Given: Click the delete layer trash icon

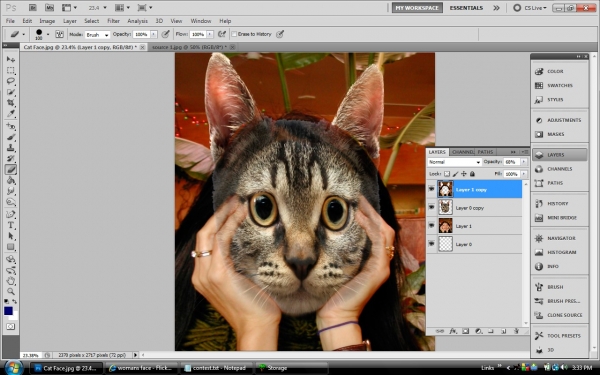Looking at the screenshot, I should 516,331.
